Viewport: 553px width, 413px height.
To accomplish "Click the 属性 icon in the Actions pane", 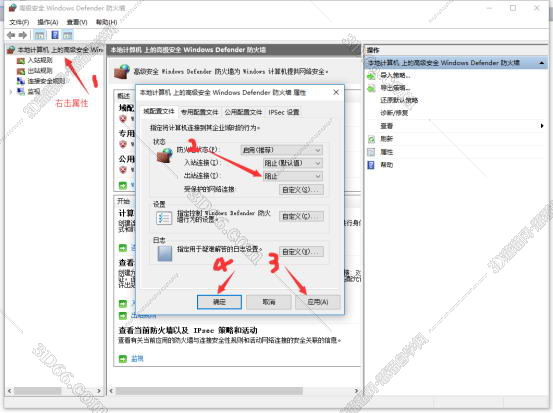I will (x=371, y=152).
